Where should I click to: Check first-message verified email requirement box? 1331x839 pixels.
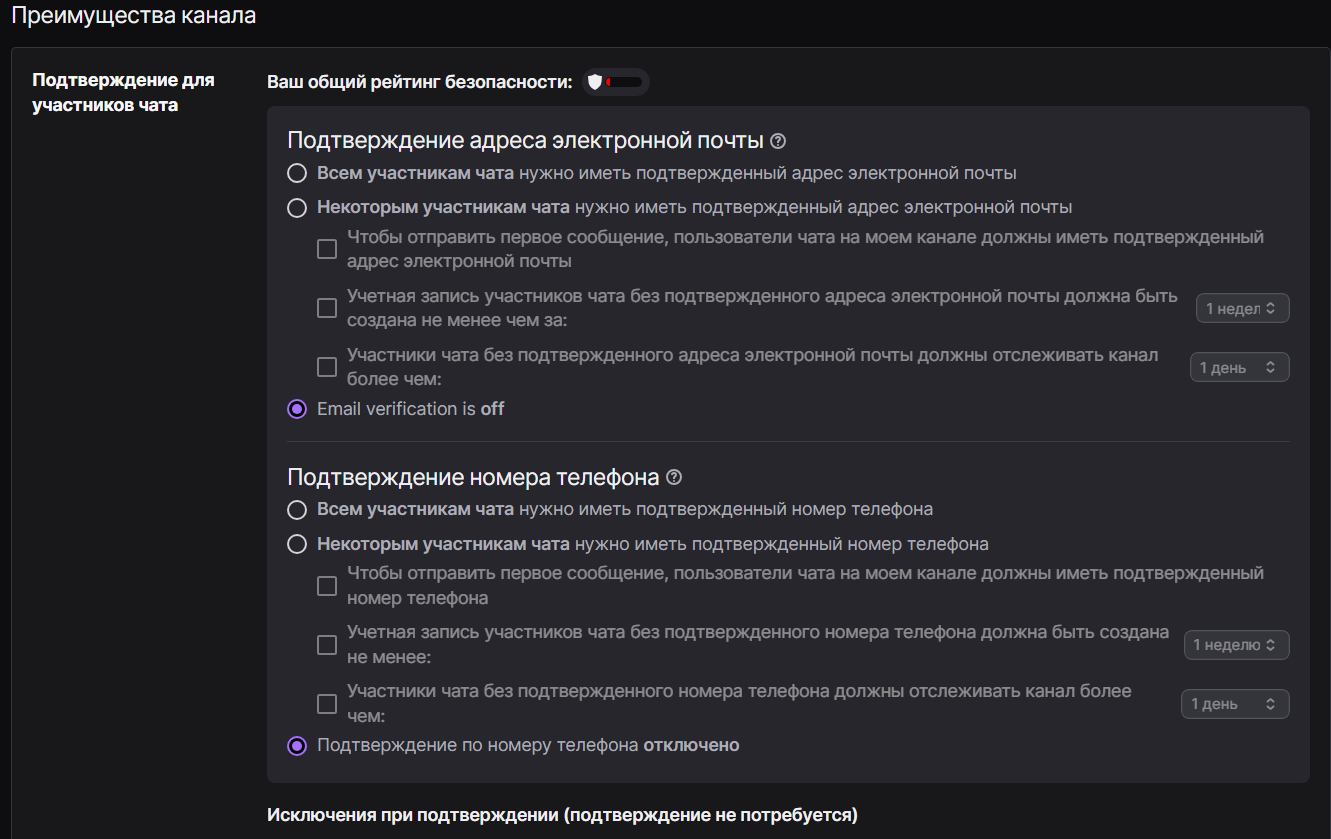327,249
